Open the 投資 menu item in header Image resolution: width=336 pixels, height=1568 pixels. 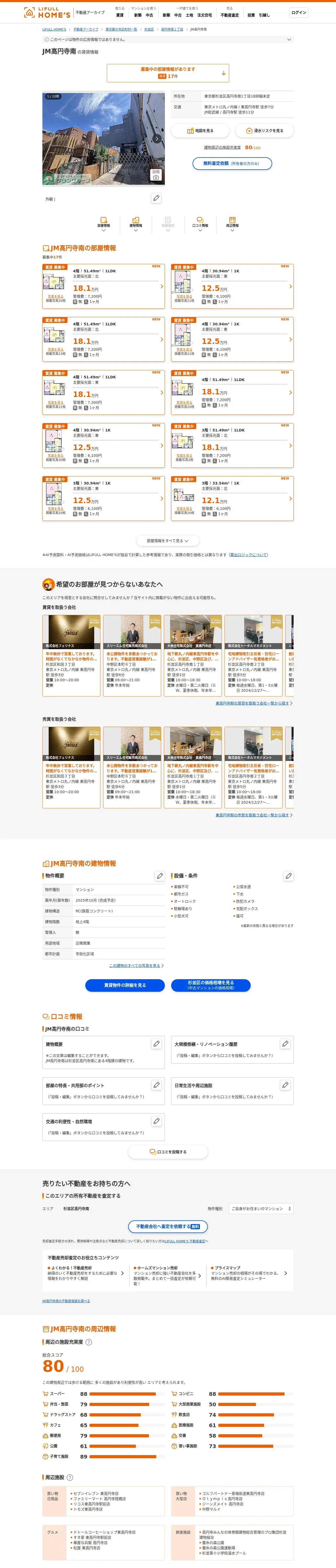pyautogui.click(x=251, y=15)
